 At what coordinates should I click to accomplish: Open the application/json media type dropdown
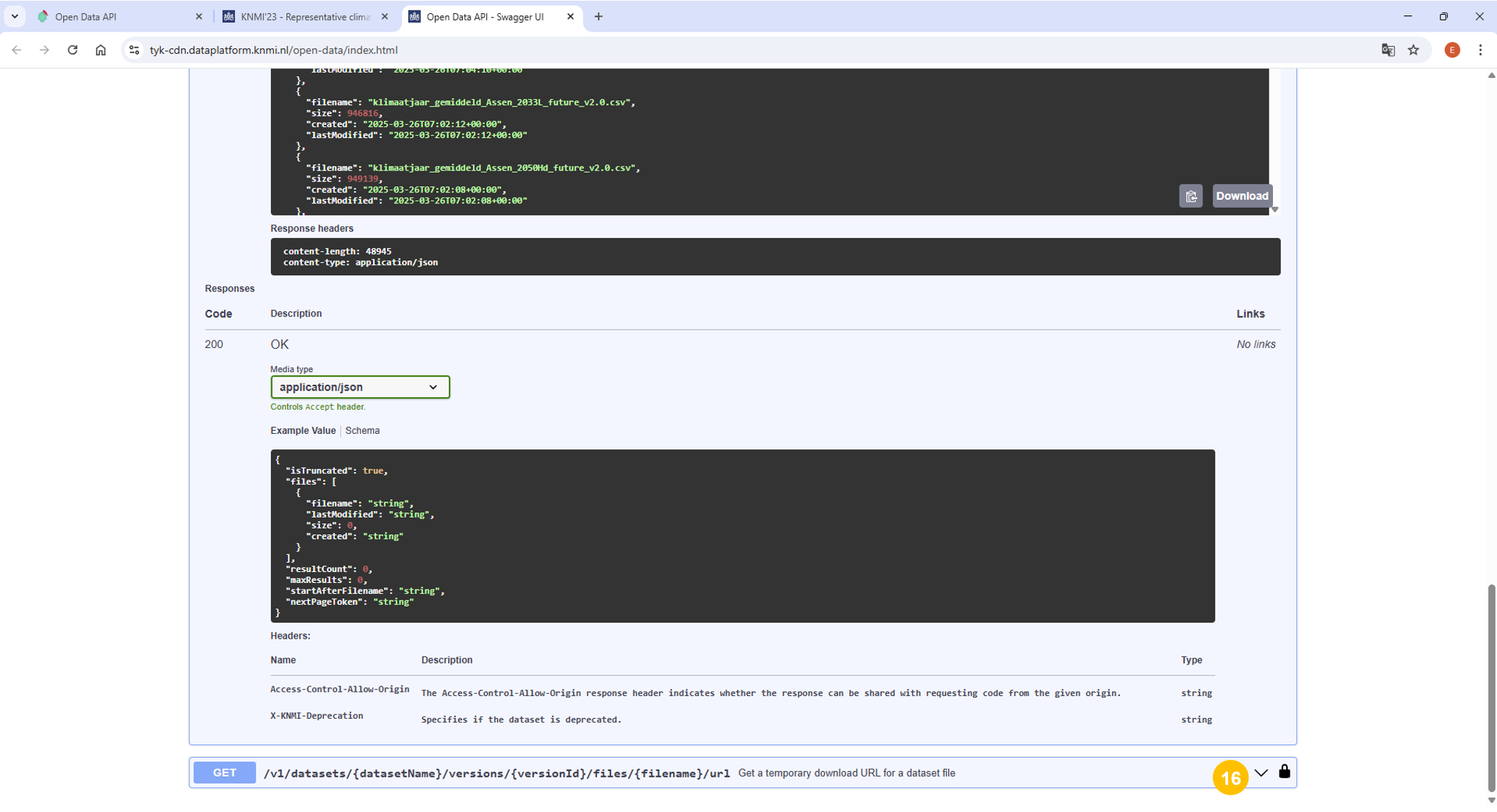point(359,387)
